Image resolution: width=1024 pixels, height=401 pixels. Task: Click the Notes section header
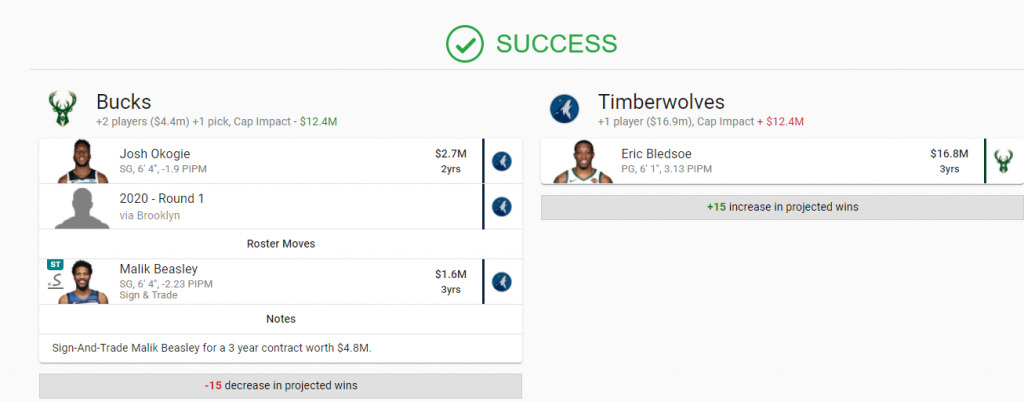point(281,319)
